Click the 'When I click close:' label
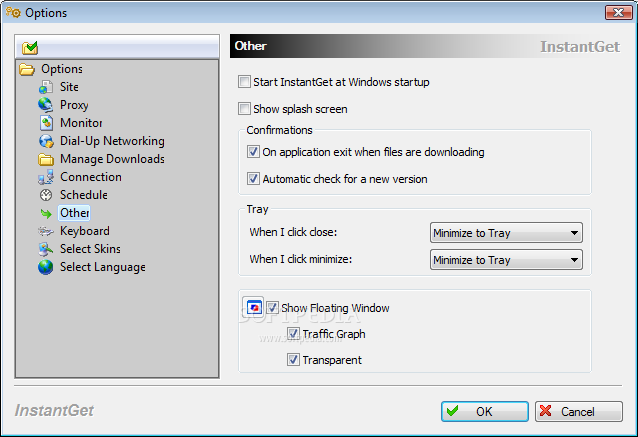638x437 pixels. click(293, 232)
